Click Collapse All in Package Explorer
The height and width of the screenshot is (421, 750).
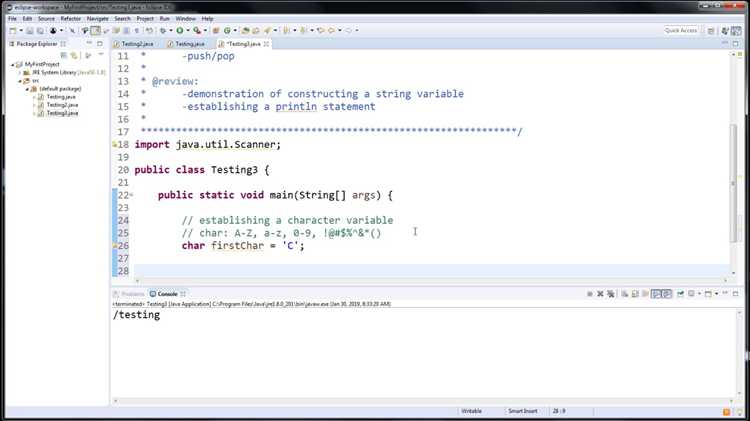pos(62,55)
